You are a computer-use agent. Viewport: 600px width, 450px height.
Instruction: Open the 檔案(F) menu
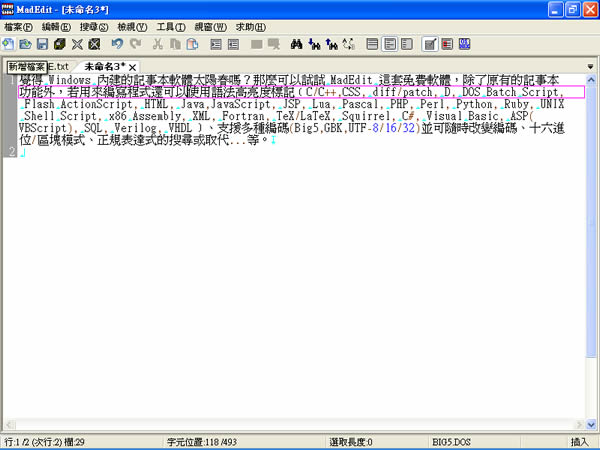point(18,27)
